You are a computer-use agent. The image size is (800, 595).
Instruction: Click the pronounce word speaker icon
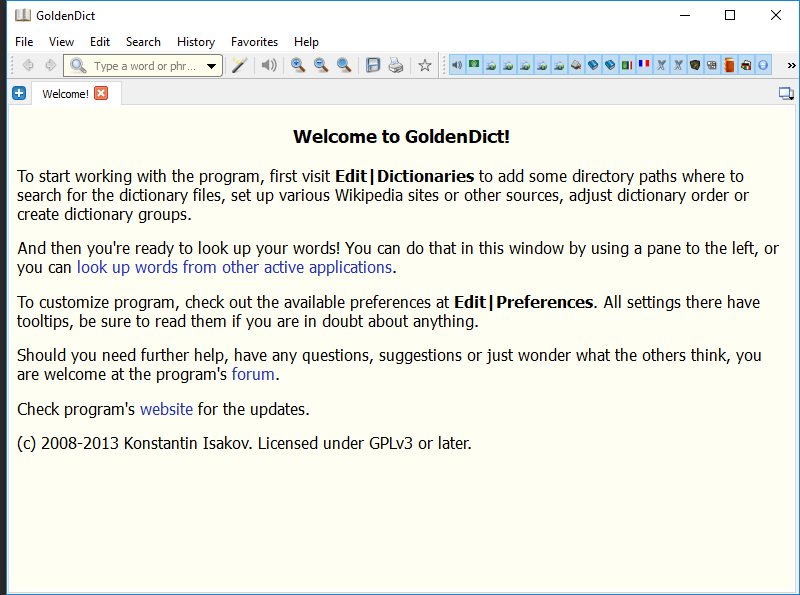click(268, 64)
